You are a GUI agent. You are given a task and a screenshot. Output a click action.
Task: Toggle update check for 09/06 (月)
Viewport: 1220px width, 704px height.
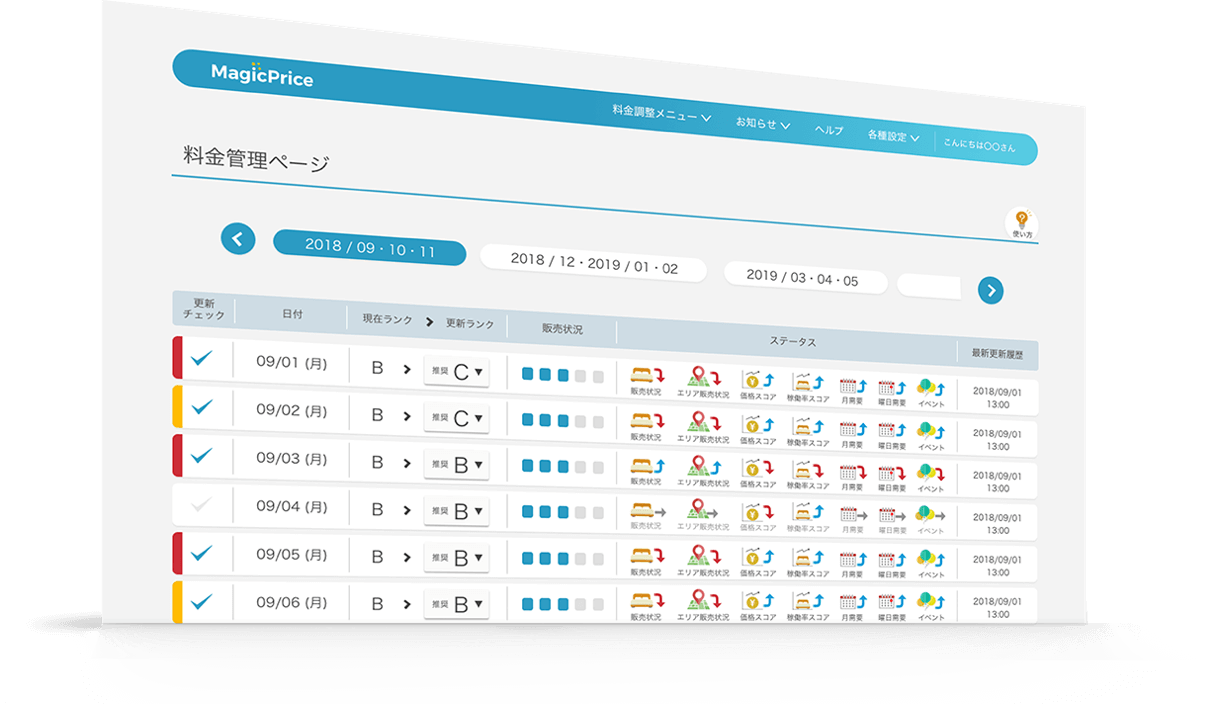(x=202, y=601)
